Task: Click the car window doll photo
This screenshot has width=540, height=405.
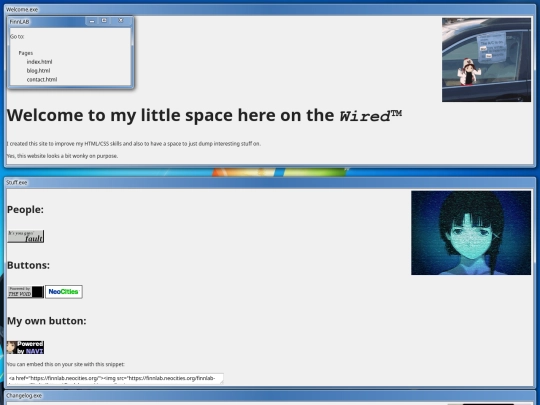Action: pyautogui.click(x=486, y=60)
